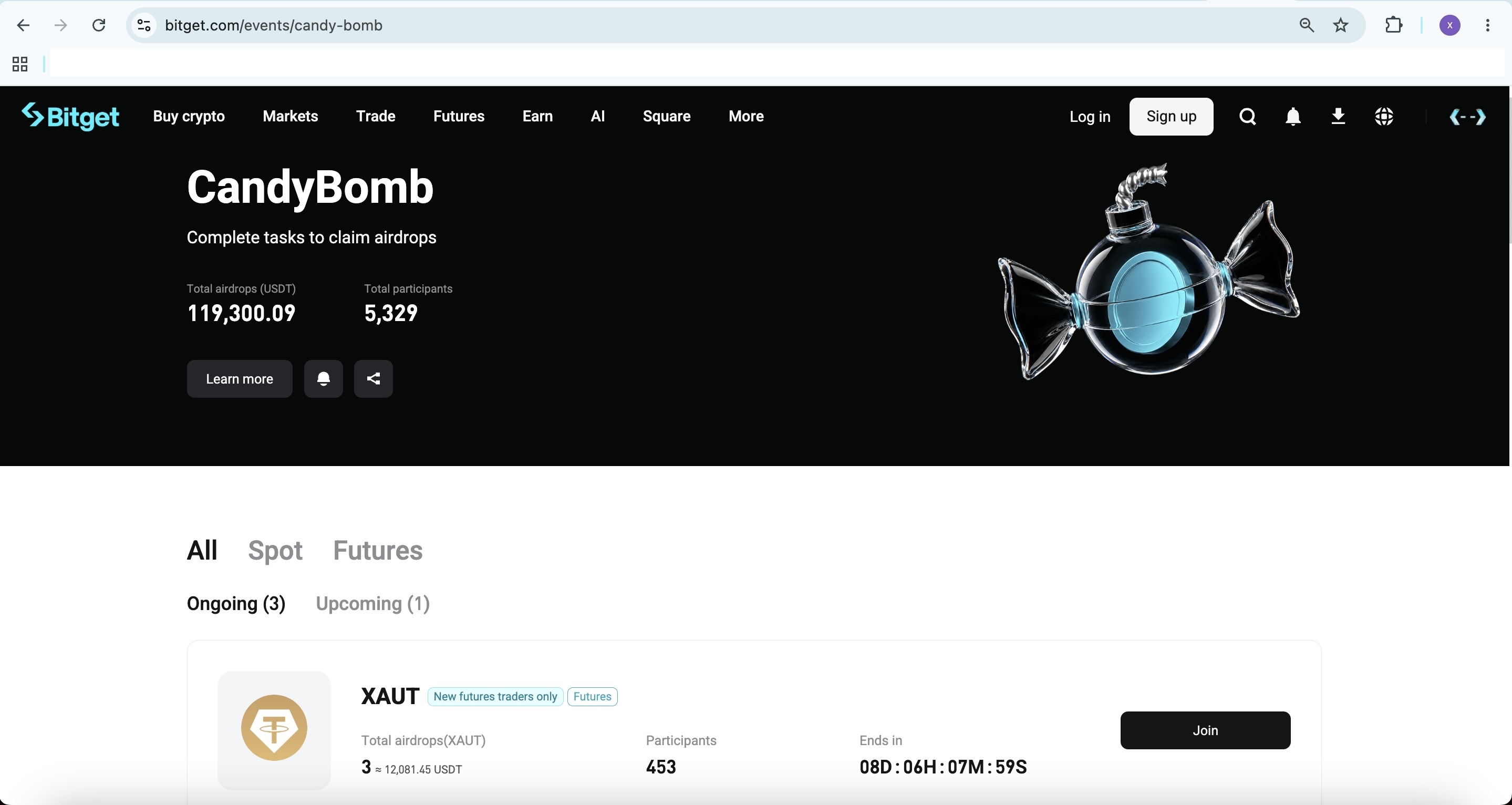Click the address bar URL bitget.com/events/candy-bomb
Screen dimensions: 1512x805
tap(274, 25)
